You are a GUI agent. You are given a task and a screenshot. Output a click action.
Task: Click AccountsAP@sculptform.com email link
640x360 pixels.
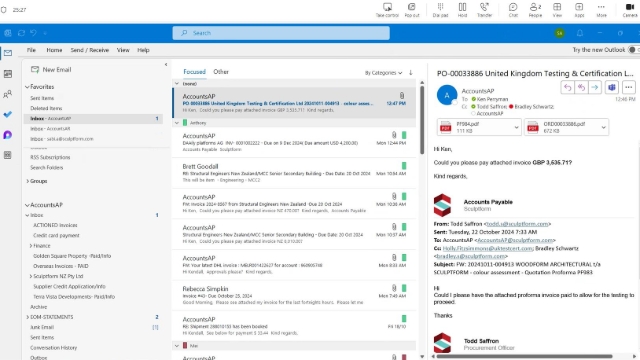tap(515, 240)
